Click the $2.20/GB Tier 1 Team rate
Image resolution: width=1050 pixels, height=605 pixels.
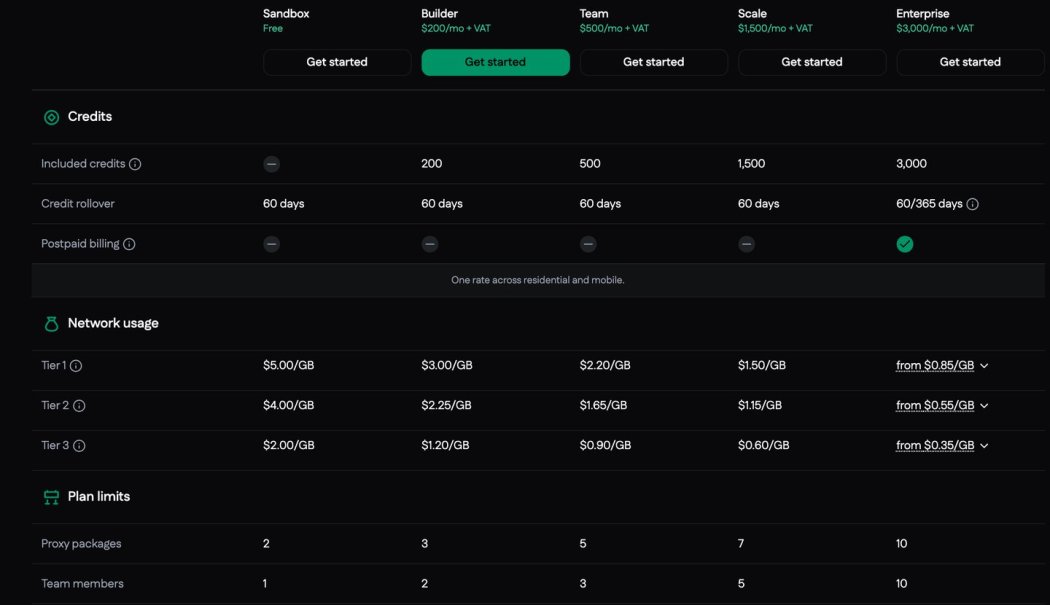(x=605, y=365)
